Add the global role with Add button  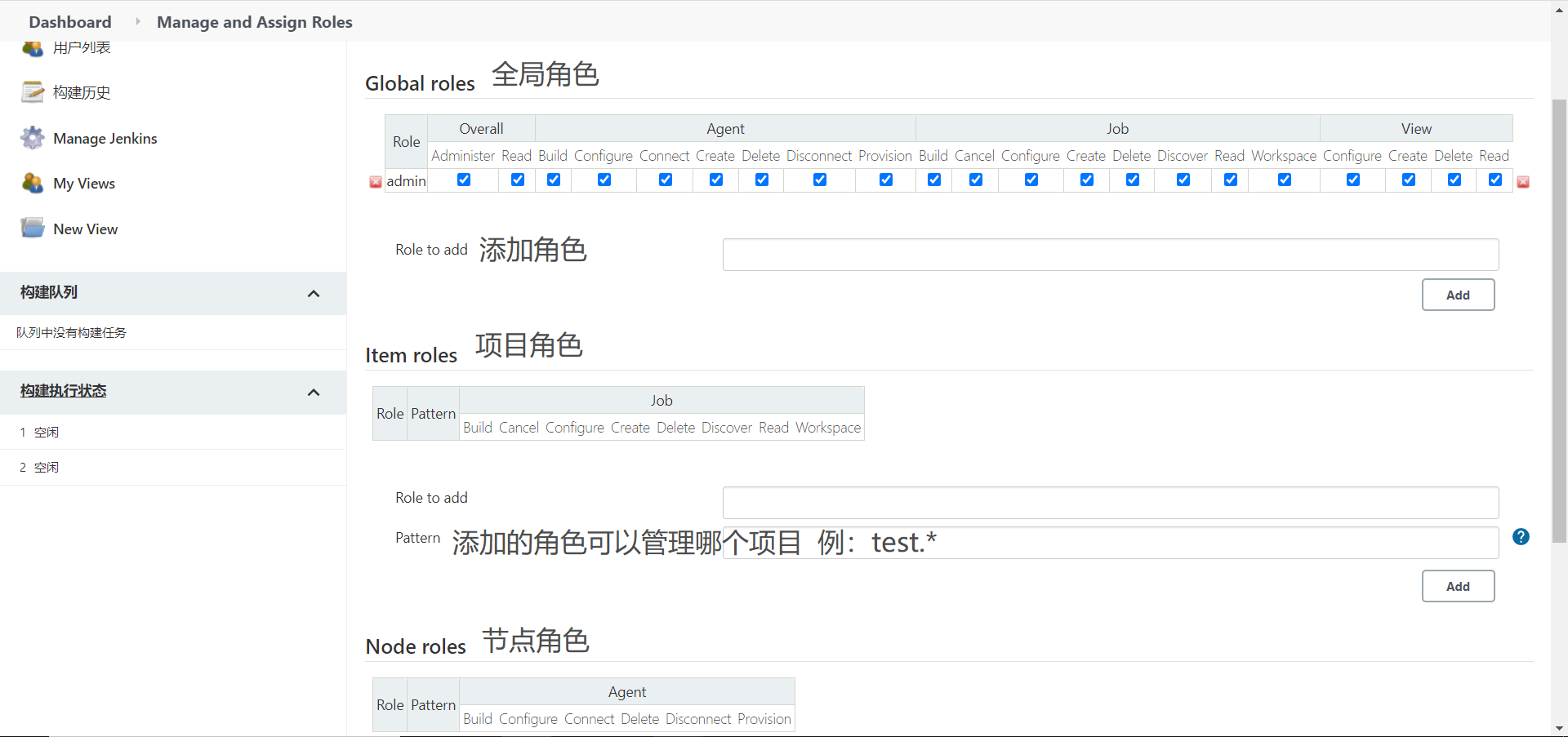pyautogui.click(x=1459, y=295)
